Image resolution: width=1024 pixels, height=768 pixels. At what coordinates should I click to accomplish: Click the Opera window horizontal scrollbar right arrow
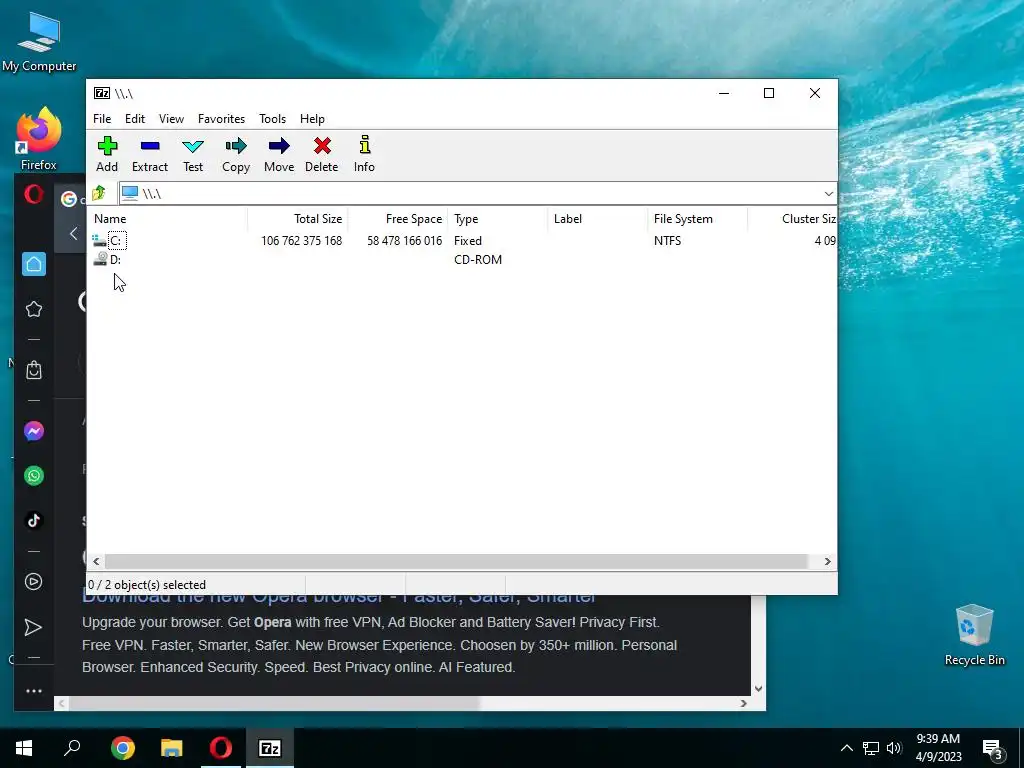pyautogui.click(x=743, y=703)
